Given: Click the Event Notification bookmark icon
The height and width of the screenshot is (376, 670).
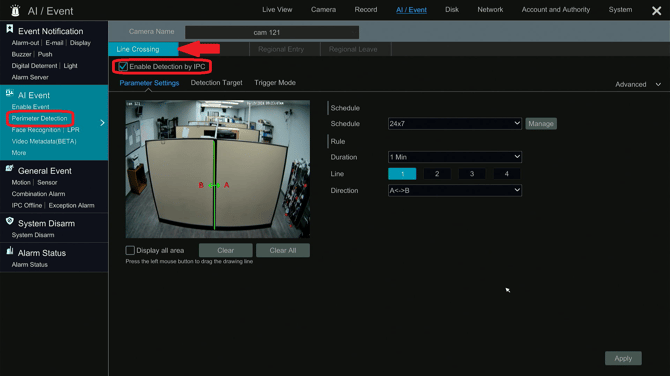Looking at the screenshot, I should (9, 29).
